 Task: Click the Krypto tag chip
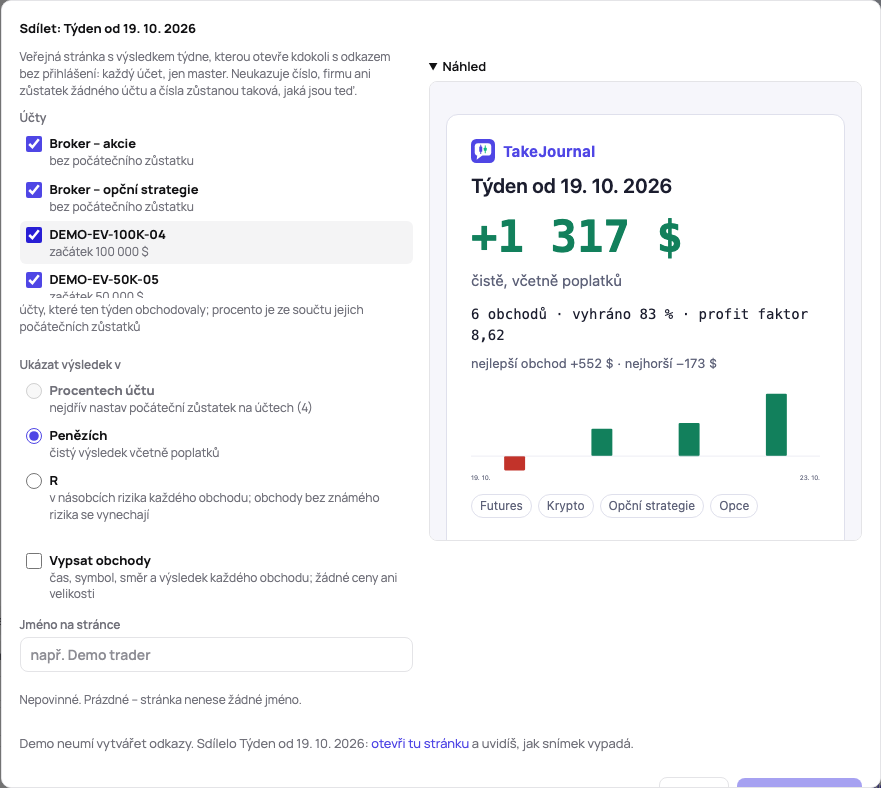point(565,506)
